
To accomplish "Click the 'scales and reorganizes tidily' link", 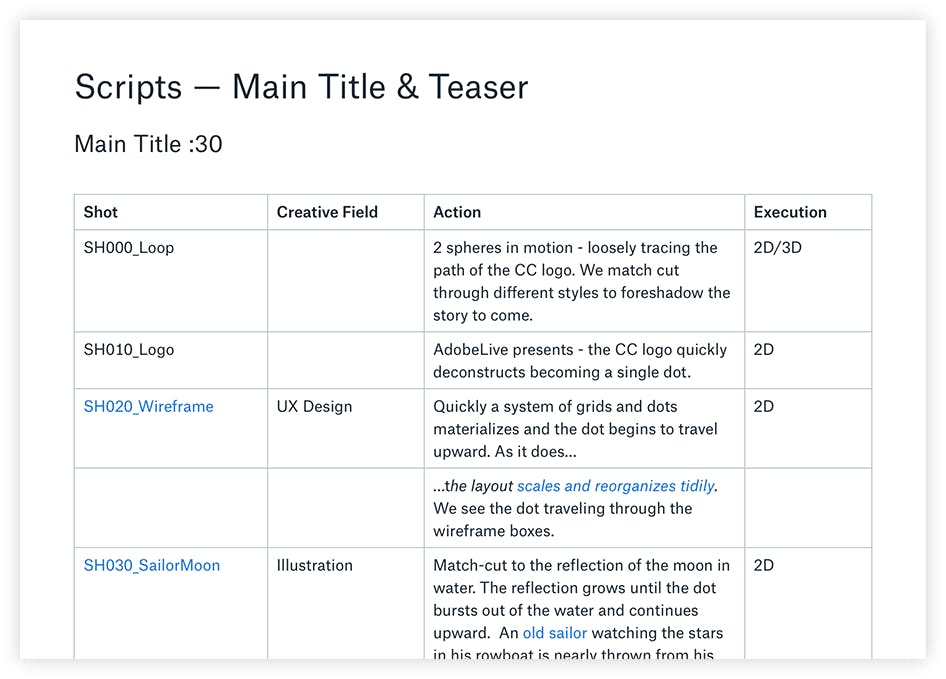I will coord(616,487).
